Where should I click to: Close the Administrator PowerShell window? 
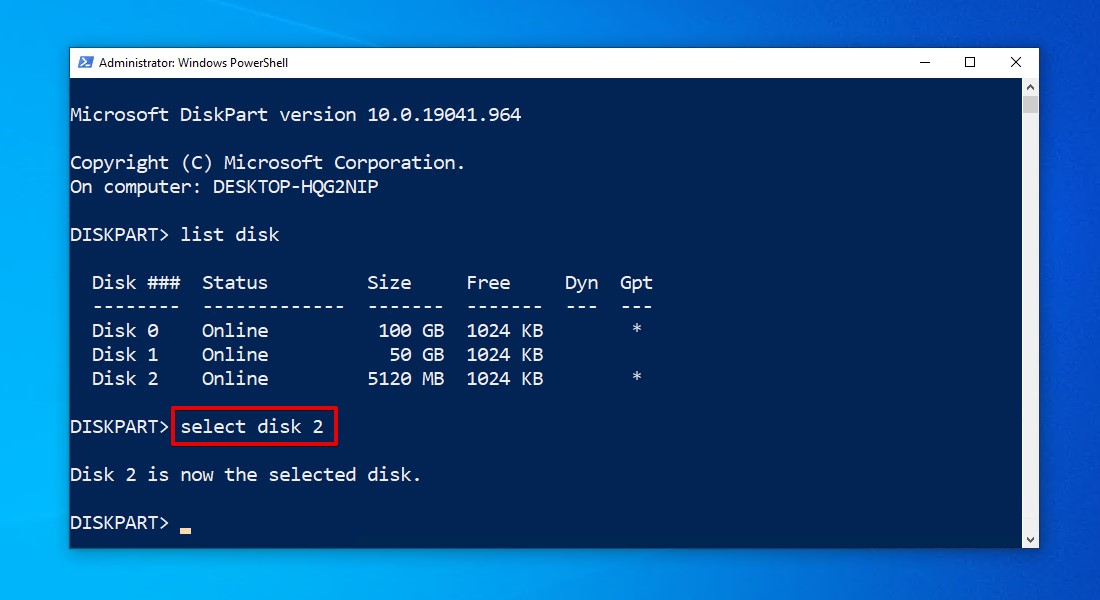(1015, 62)
